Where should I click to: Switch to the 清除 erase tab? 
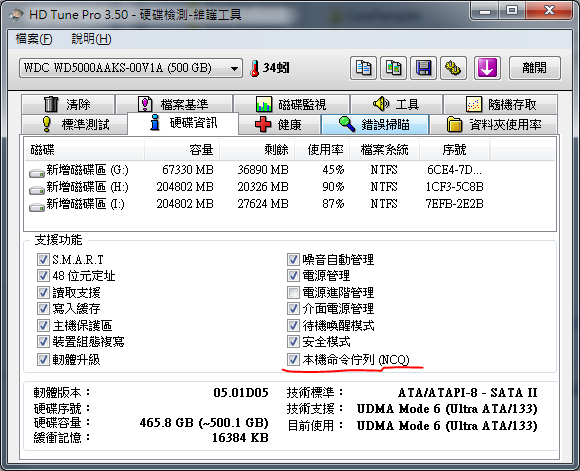pos(68,104)
